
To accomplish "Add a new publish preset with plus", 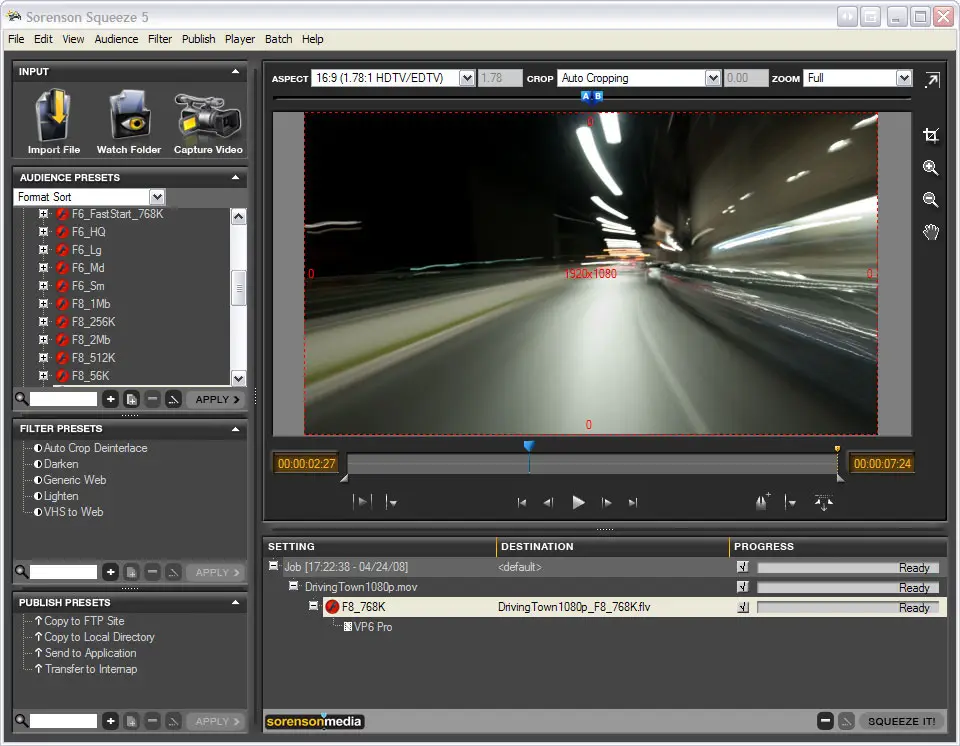I will [x=110, y=722].
